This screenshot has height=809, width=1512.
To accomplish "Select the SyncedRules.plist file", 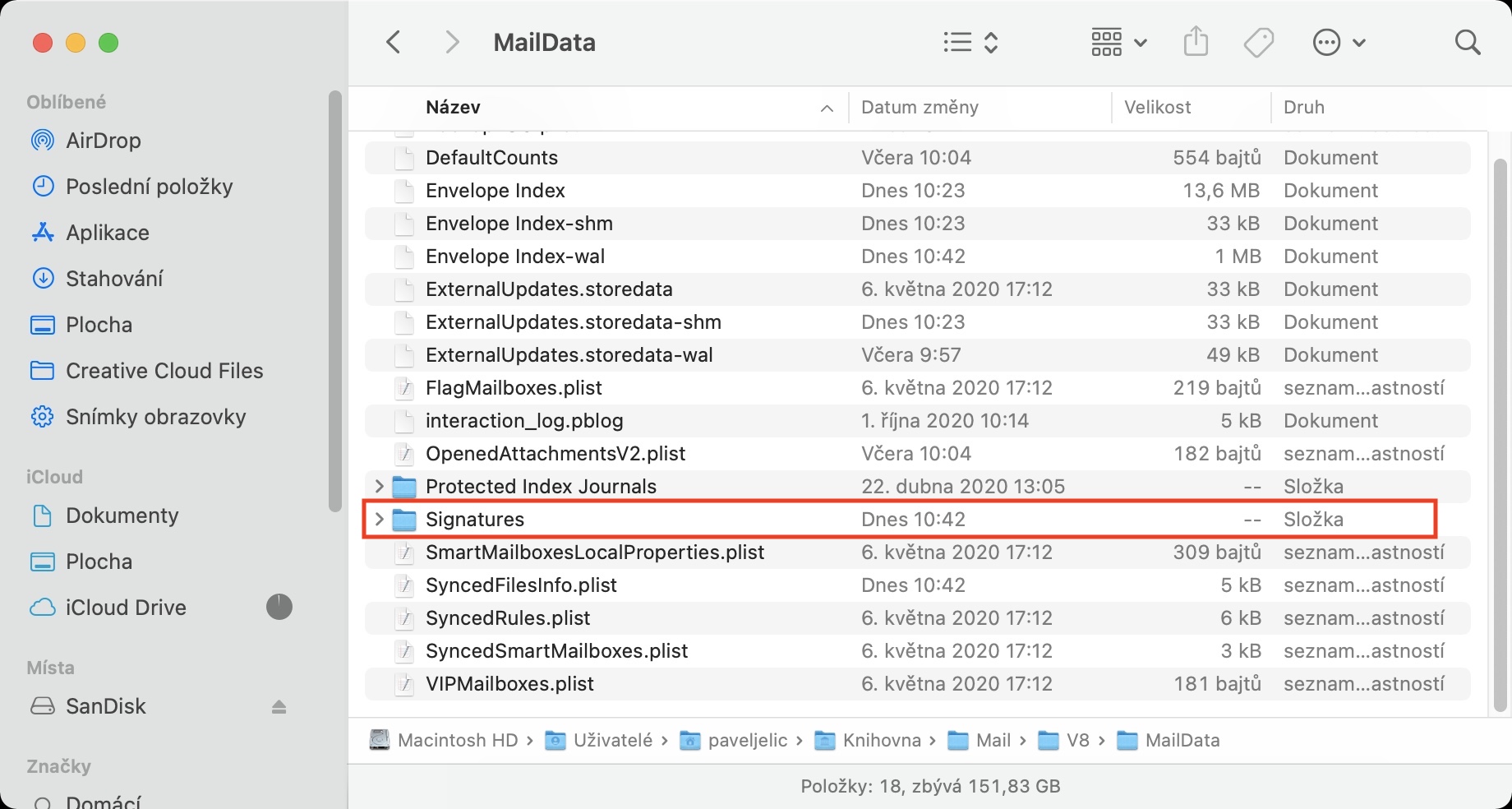I will tap(508, 618).
